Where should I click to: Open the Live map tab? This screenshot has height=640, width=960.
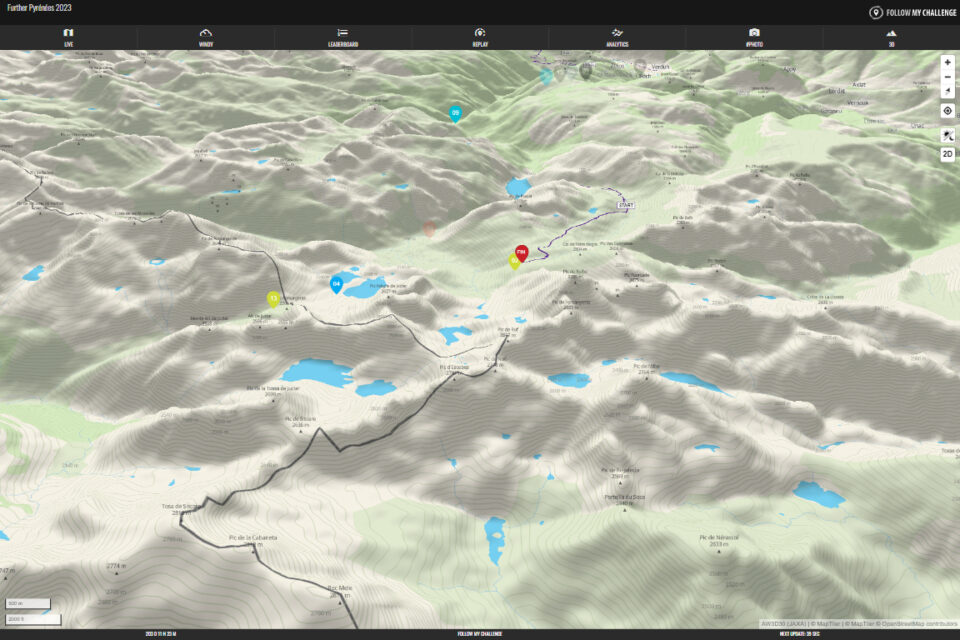coord(69,37)
